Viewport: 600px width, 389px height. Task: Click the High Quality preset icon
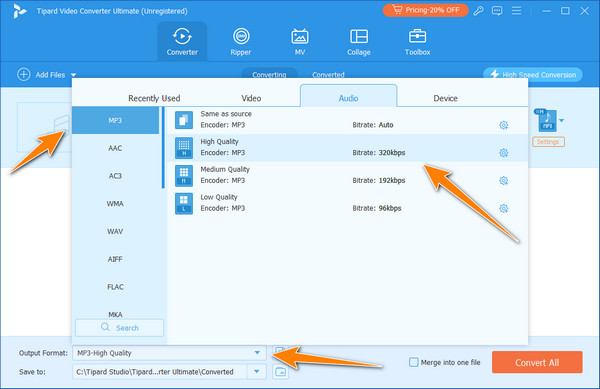pos(184,148)
